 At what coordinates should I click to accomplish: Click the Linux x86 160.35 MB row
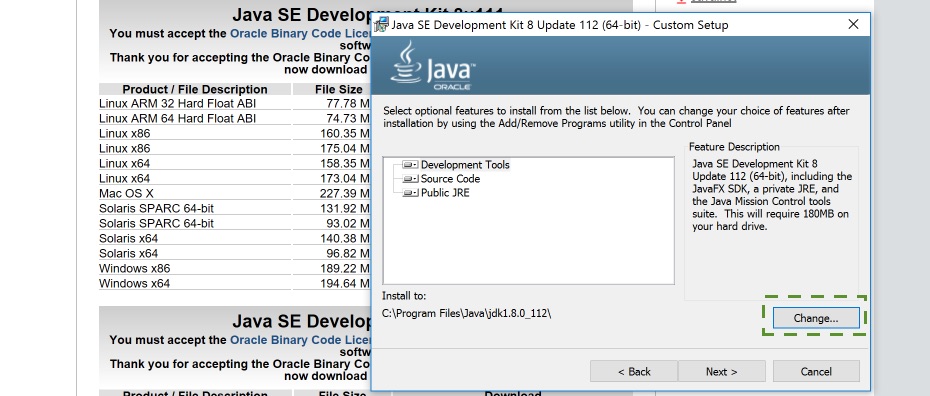pos(235,133)
